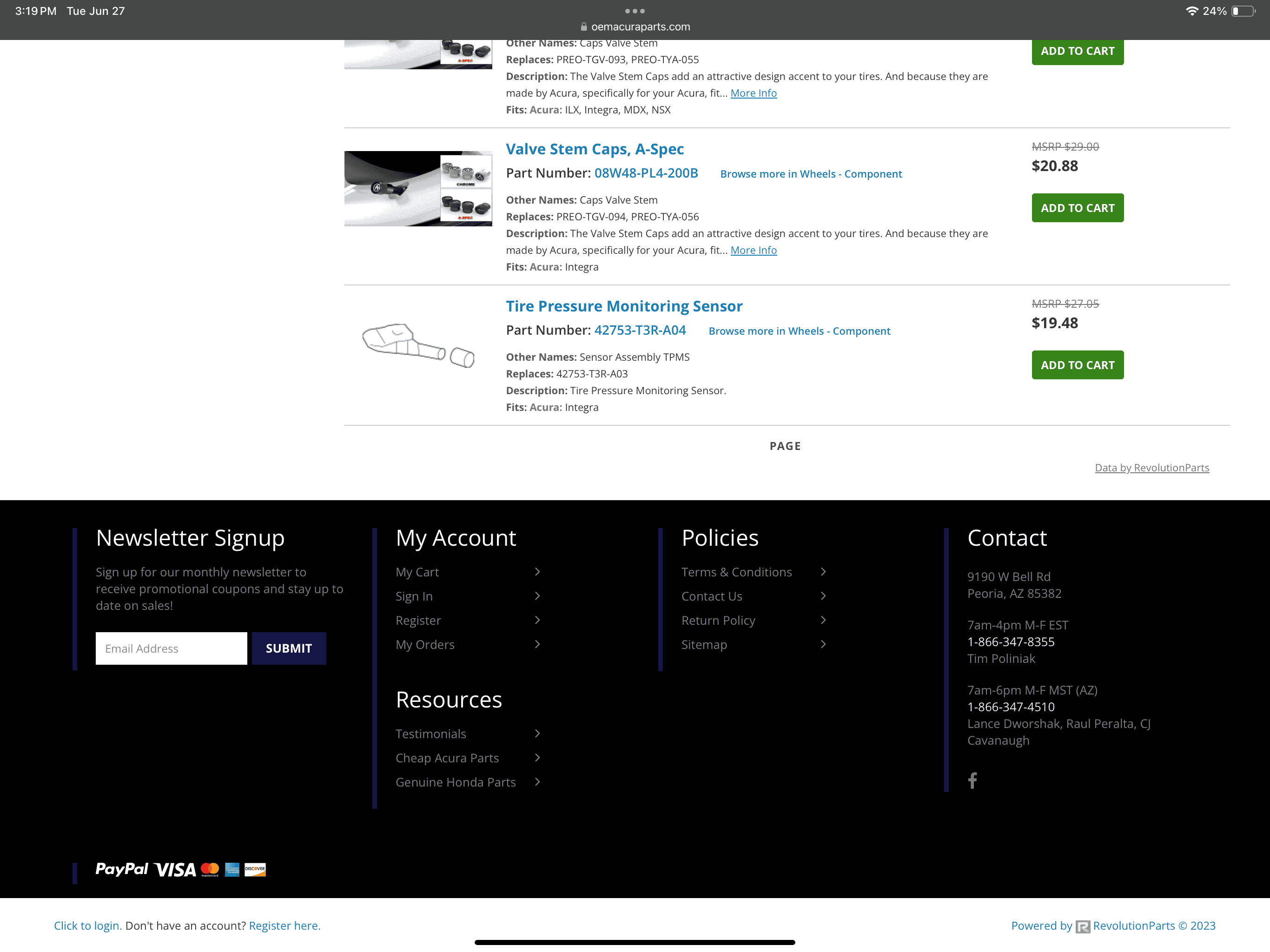Click the Visa card logo
Screen dimensions: 1270x952
tap(175, 870)
